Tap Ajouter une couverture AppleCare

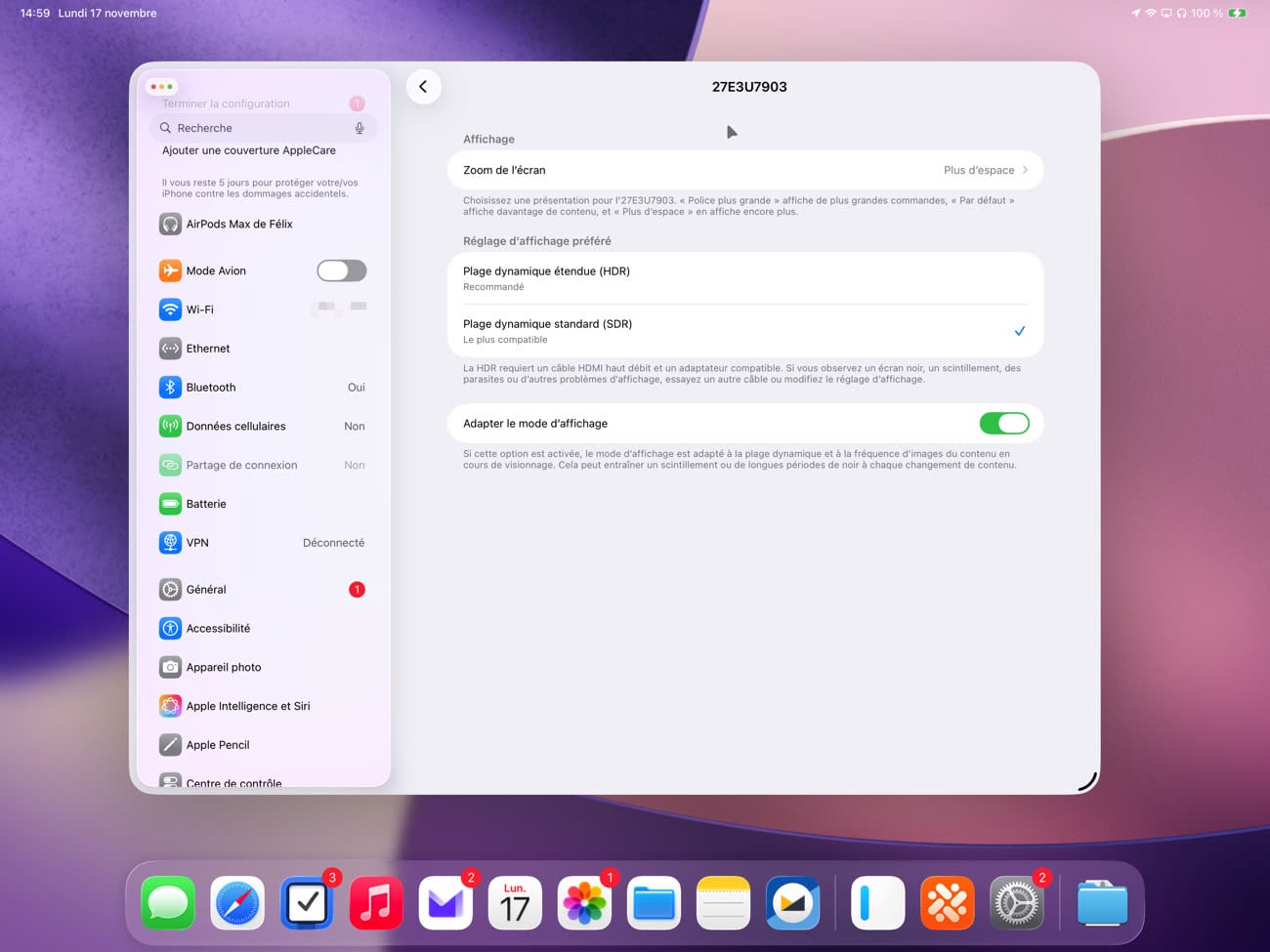point(249,150)
